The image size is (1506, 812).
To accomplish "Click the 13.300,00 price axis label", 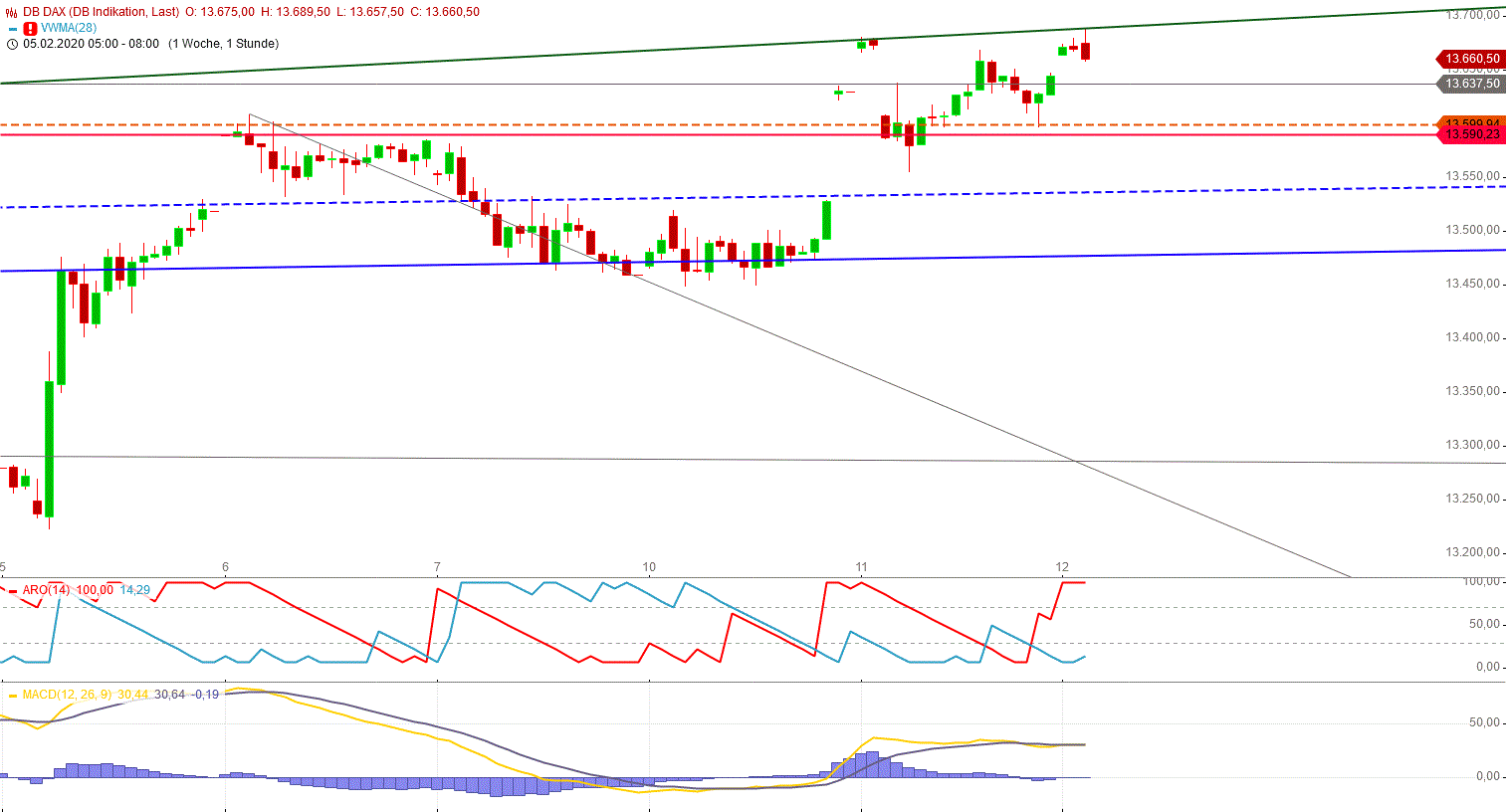I will point(1472,445).
